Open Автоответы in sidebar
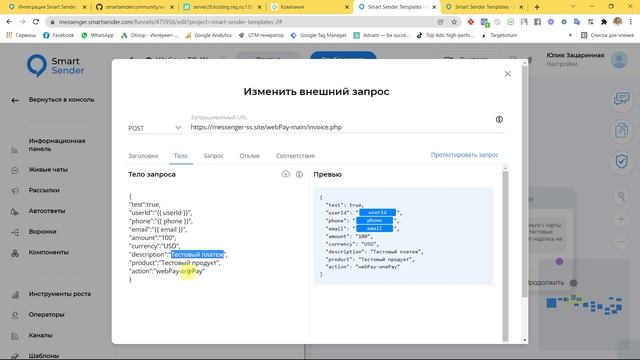640x360 pixels. pos(47,211)
